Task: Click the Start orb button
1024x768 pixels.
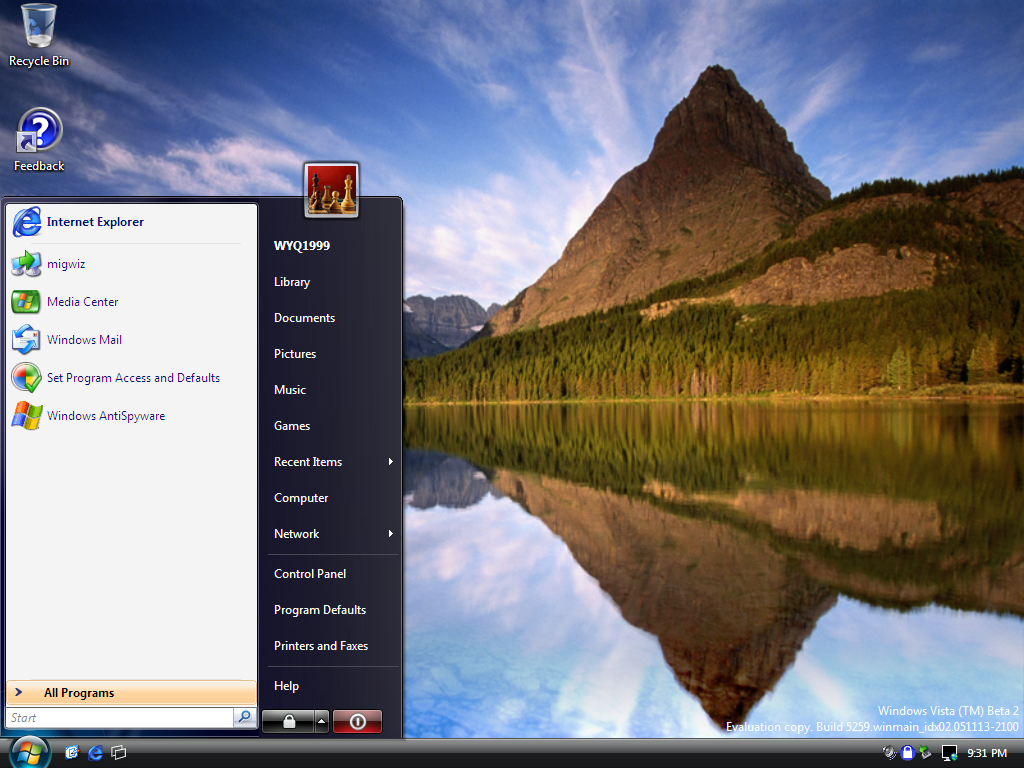Action: (29, 753)
